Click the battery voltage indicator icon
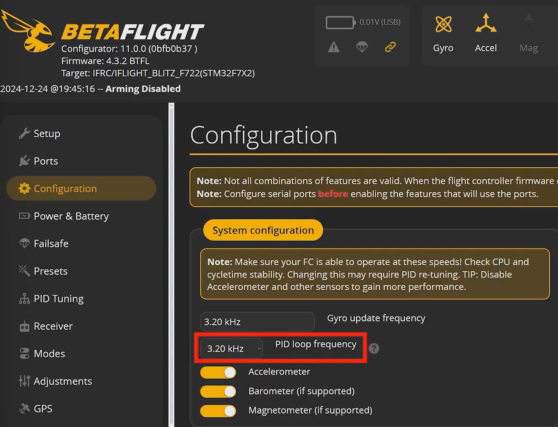The image size is (558, 427). tap(340, 22)
